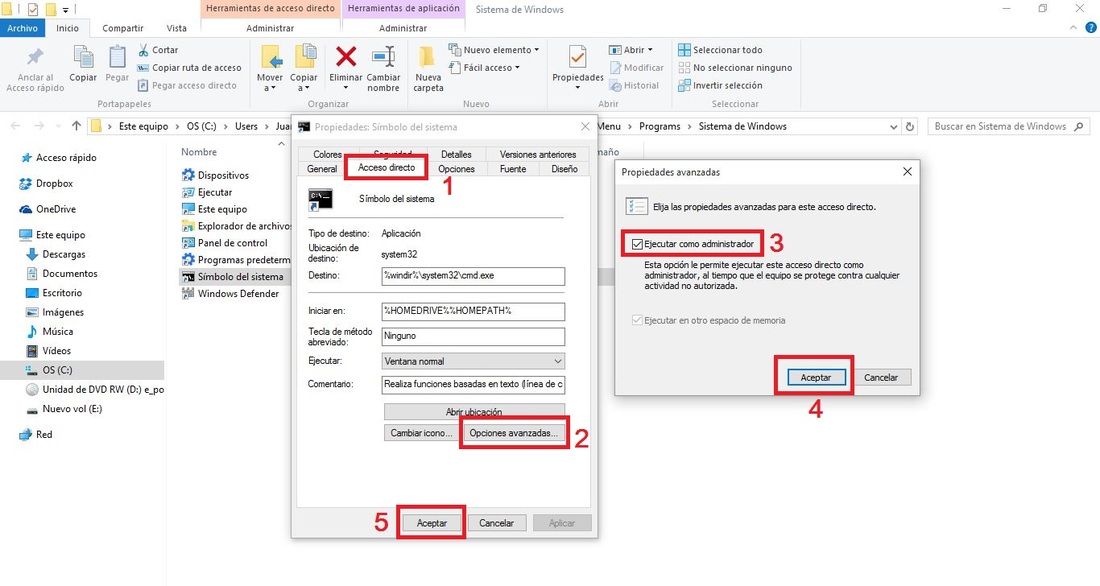Open the Fácil acceso dropdown
Viewport: 1100px width, 586px height.
click(x=484, y=67)
